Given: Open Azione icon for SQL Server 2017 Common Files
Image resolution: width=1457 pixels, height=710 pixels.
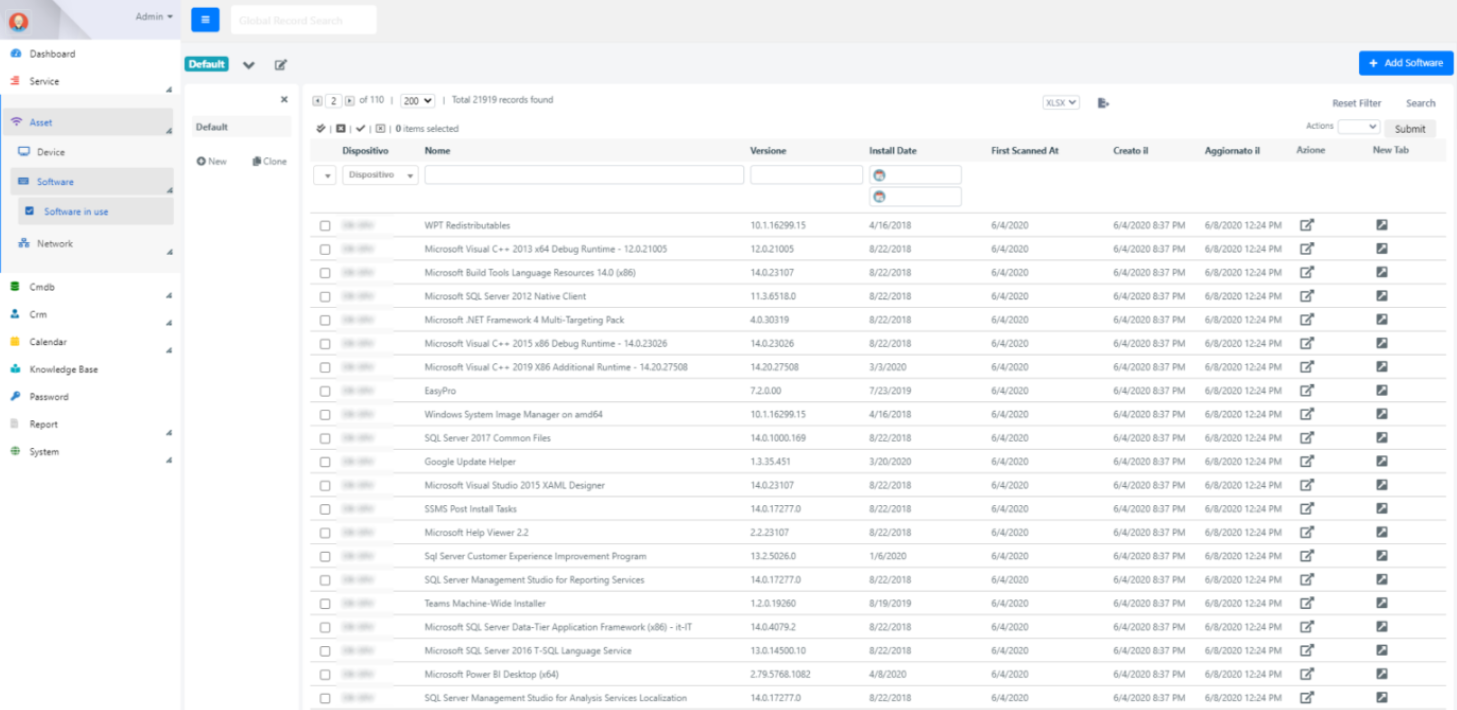Looking at the screenshot, I should 1307,437.
